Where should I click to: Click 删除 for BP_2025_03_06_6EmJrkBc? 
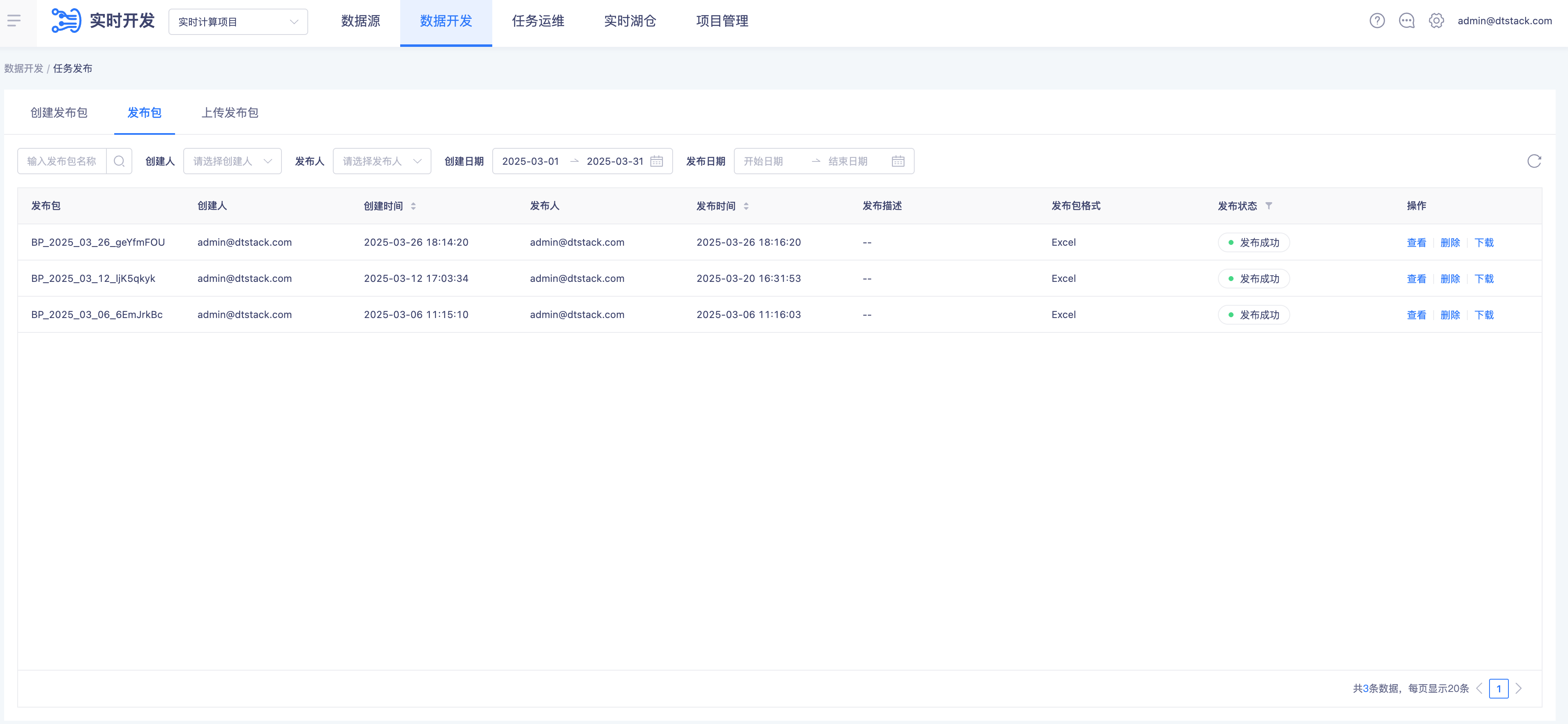pyautogui.click(x=1450, y=315)
